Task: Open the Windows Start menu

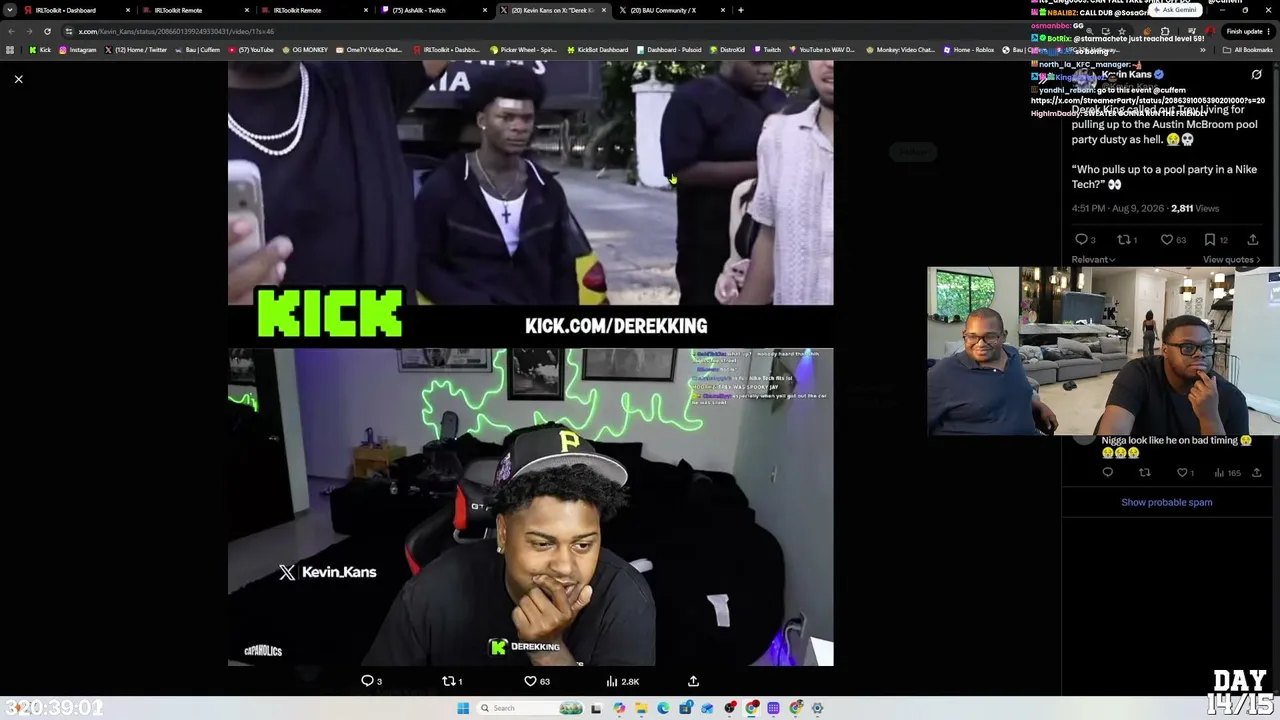Action: pos(462,708)
